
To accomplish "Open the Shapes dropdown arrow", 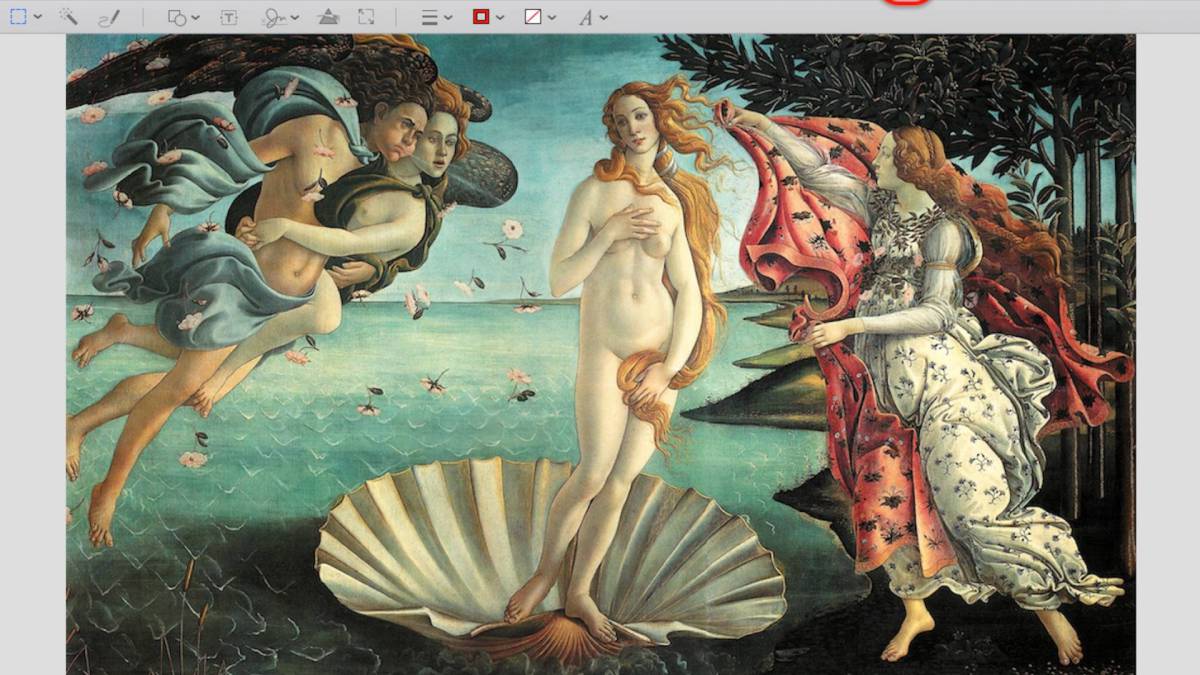I will click(x=195, y=18).
